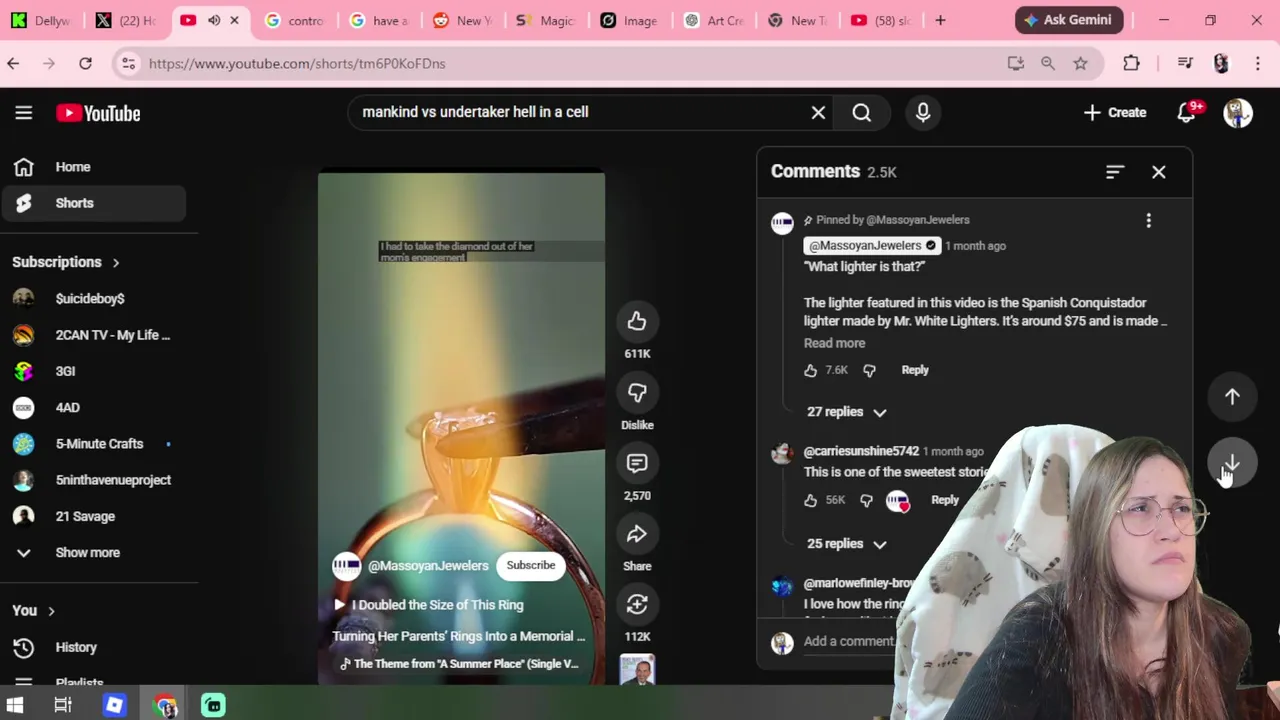Open 4AD channel subscription
The image size is (1280, 720).
(x=93, y=408)
